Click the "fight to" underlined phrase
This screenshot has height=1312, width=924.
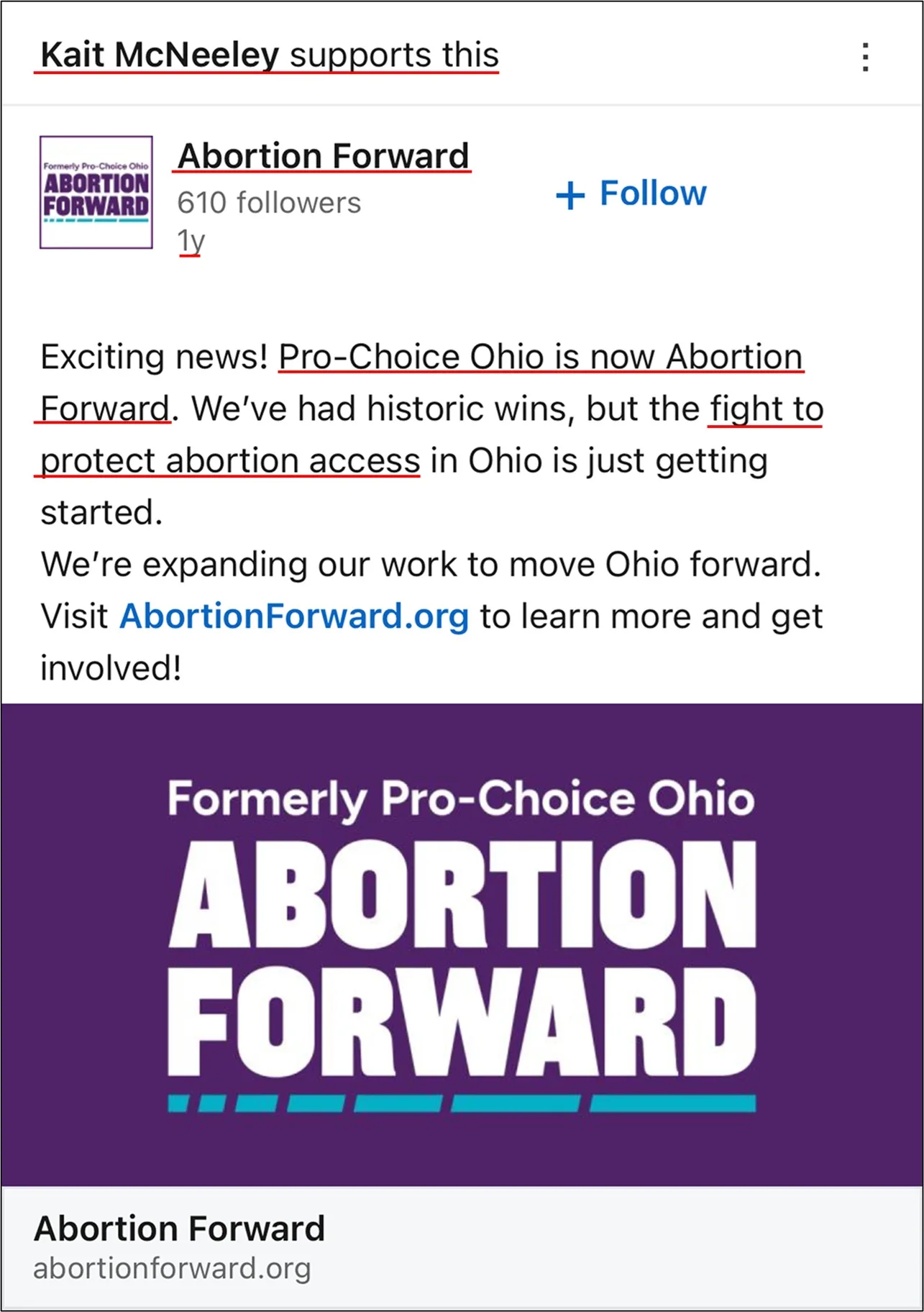[767, 409]
